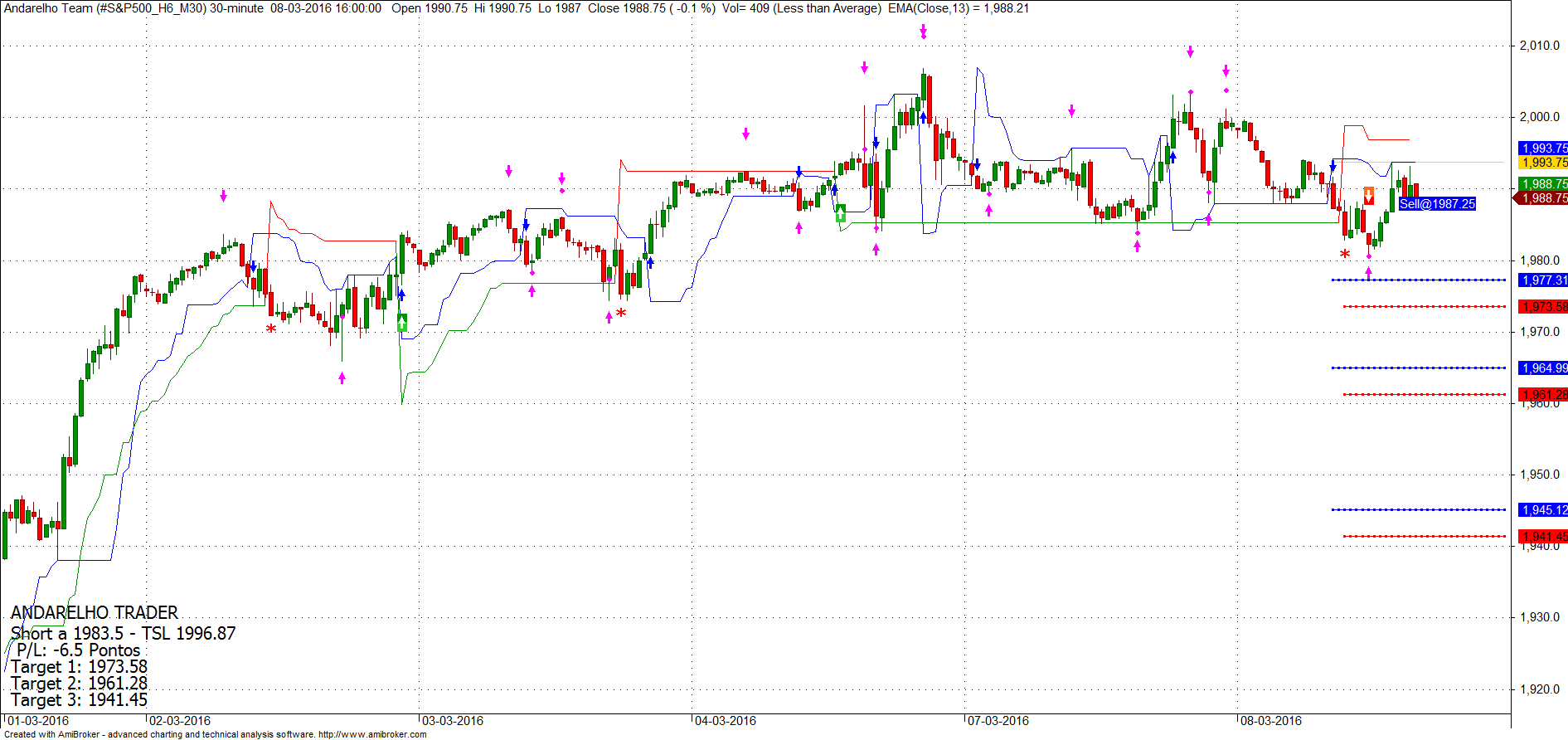The image size is (1568, 740).
Task: Click the green 1,988.75 price tag
Action: [x=1543, y=184]
